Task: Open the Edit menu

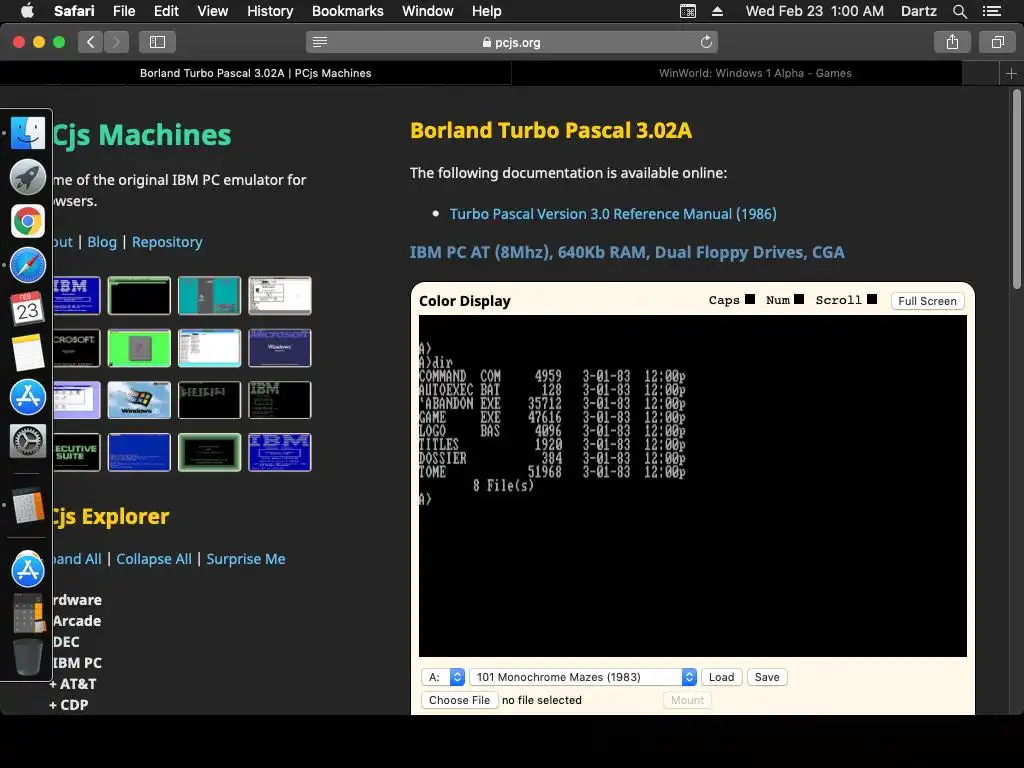Action: click(x=166, y=11)
